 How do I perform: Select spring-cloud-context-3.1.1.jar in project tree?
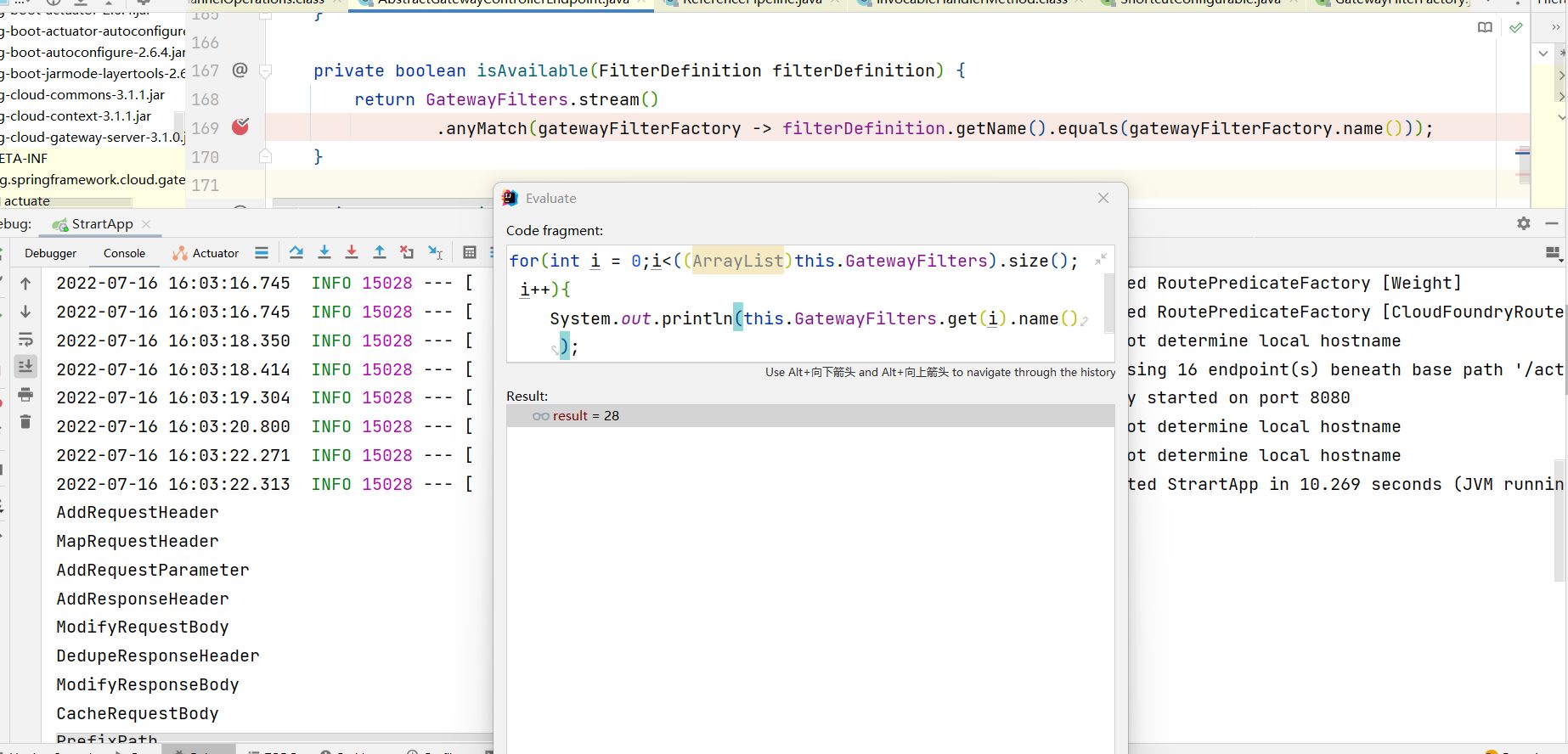(x=76, y=116)
